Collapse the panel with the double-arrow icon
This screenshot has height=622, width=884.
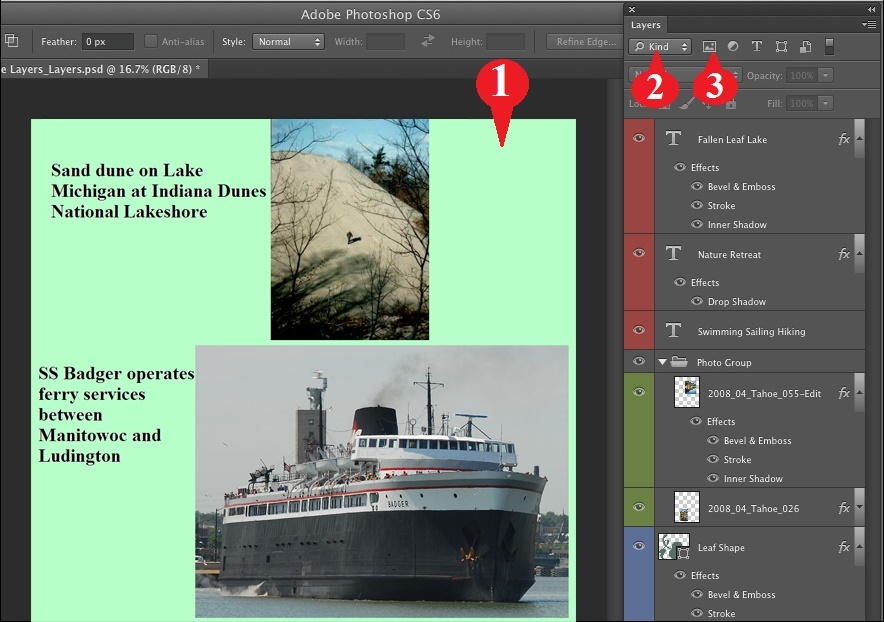pyautogui.click(x=871, y=9)
